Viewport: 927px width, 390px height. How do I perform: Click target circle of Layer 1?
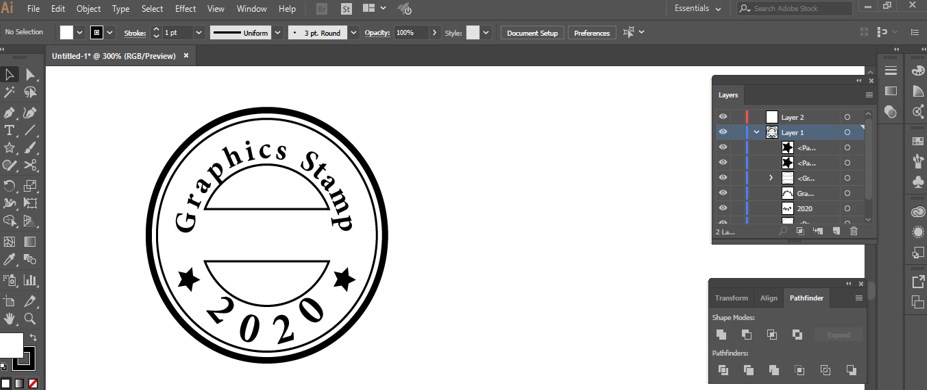(847, 132)
